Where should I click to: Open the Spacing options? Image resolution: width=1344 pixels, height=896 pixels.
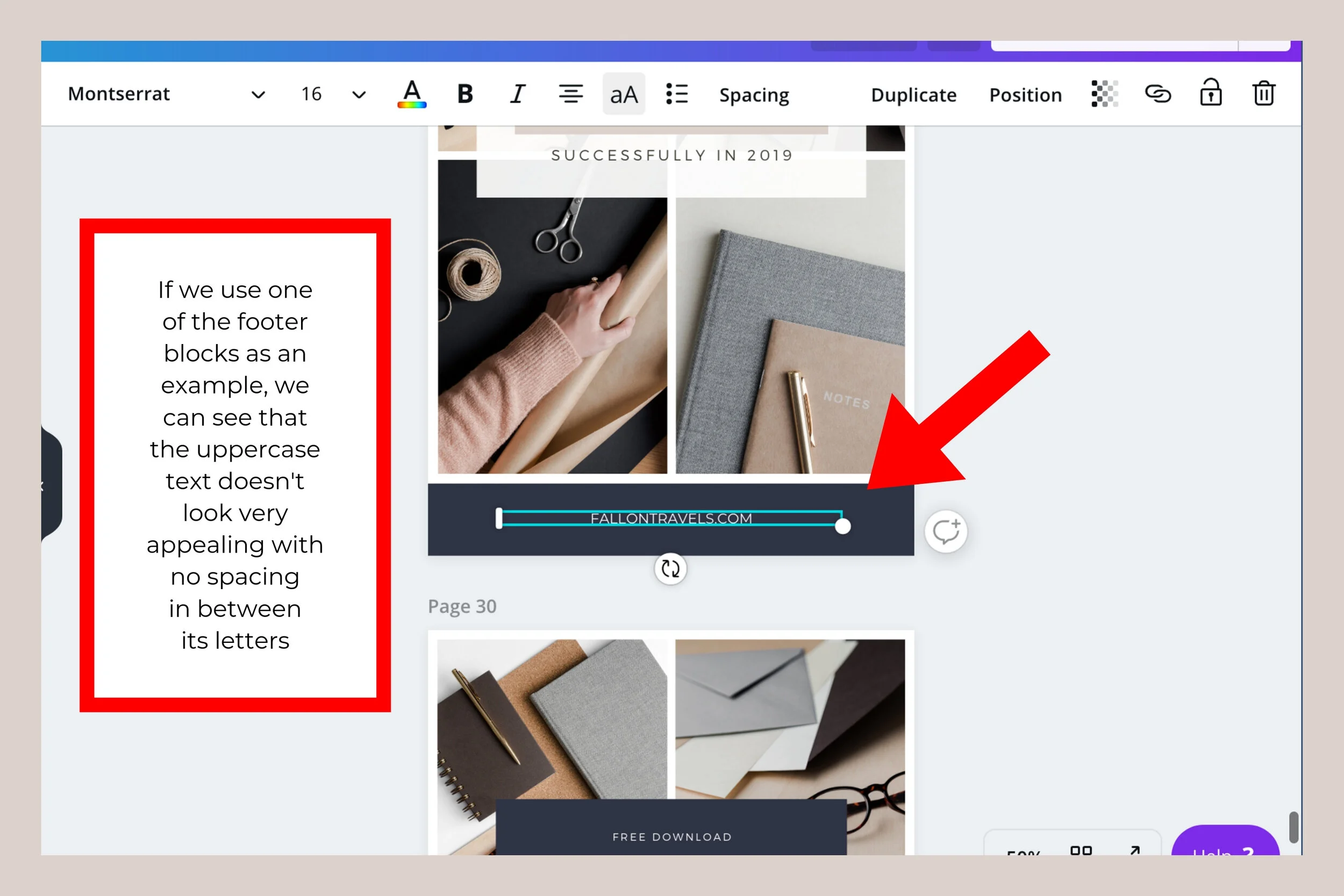(x=753, y=94)
